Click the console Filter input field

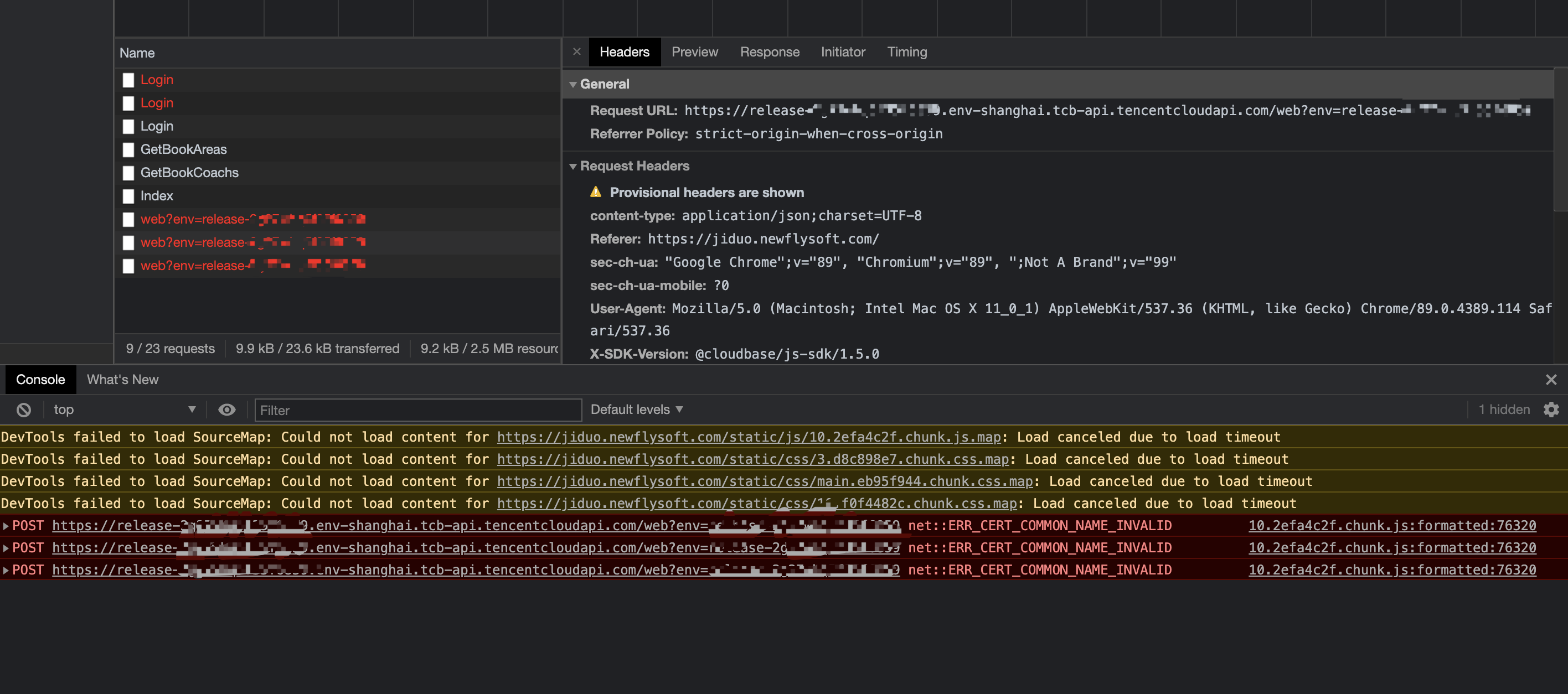pyautogui.click(x=417, y=410)
